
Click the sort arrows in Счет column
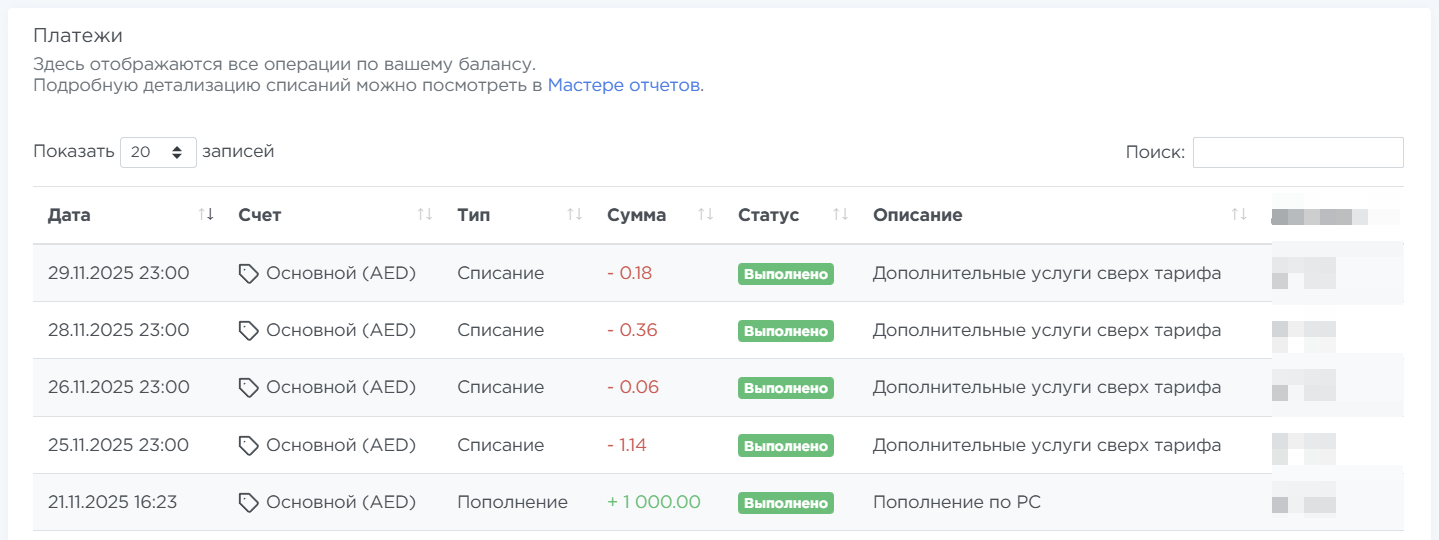(x=425, y=214)
